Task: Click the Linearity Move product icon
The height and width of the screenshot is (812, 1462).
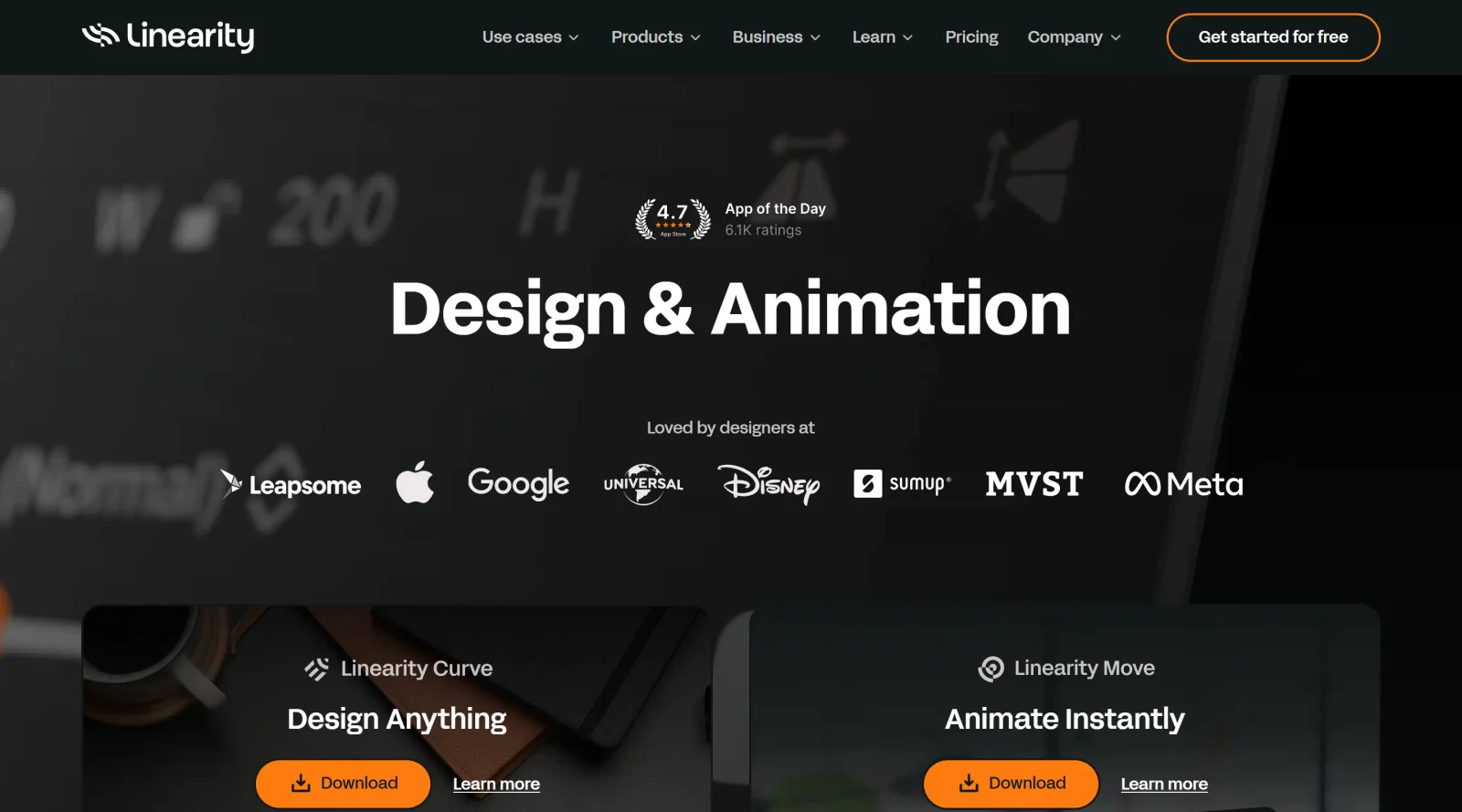Action: point(991,670)
